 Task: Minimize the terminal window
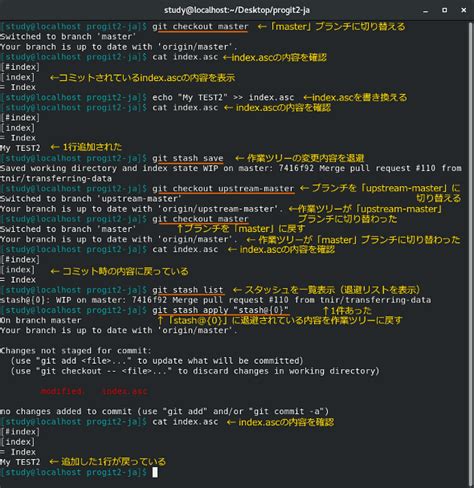[425, 11]
